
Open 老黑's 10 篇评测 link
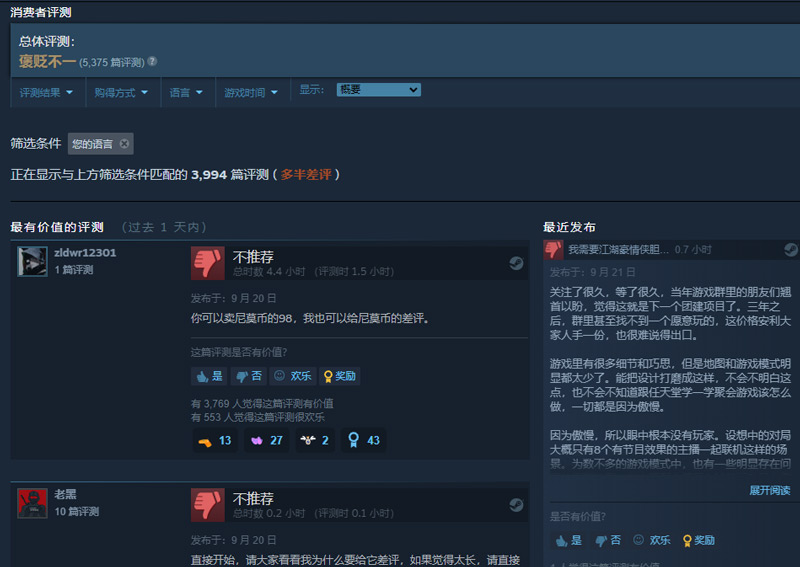(77, 512)
